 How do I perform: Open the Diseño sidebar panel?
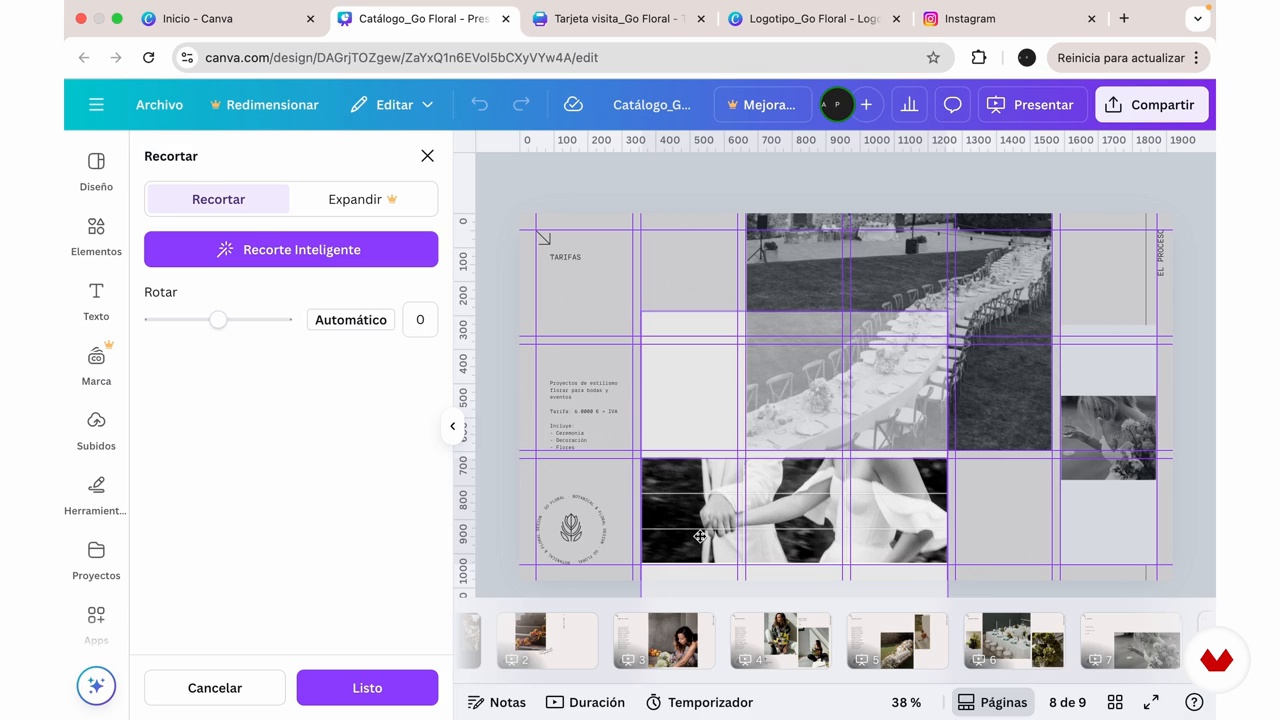(x=96, y=172)
